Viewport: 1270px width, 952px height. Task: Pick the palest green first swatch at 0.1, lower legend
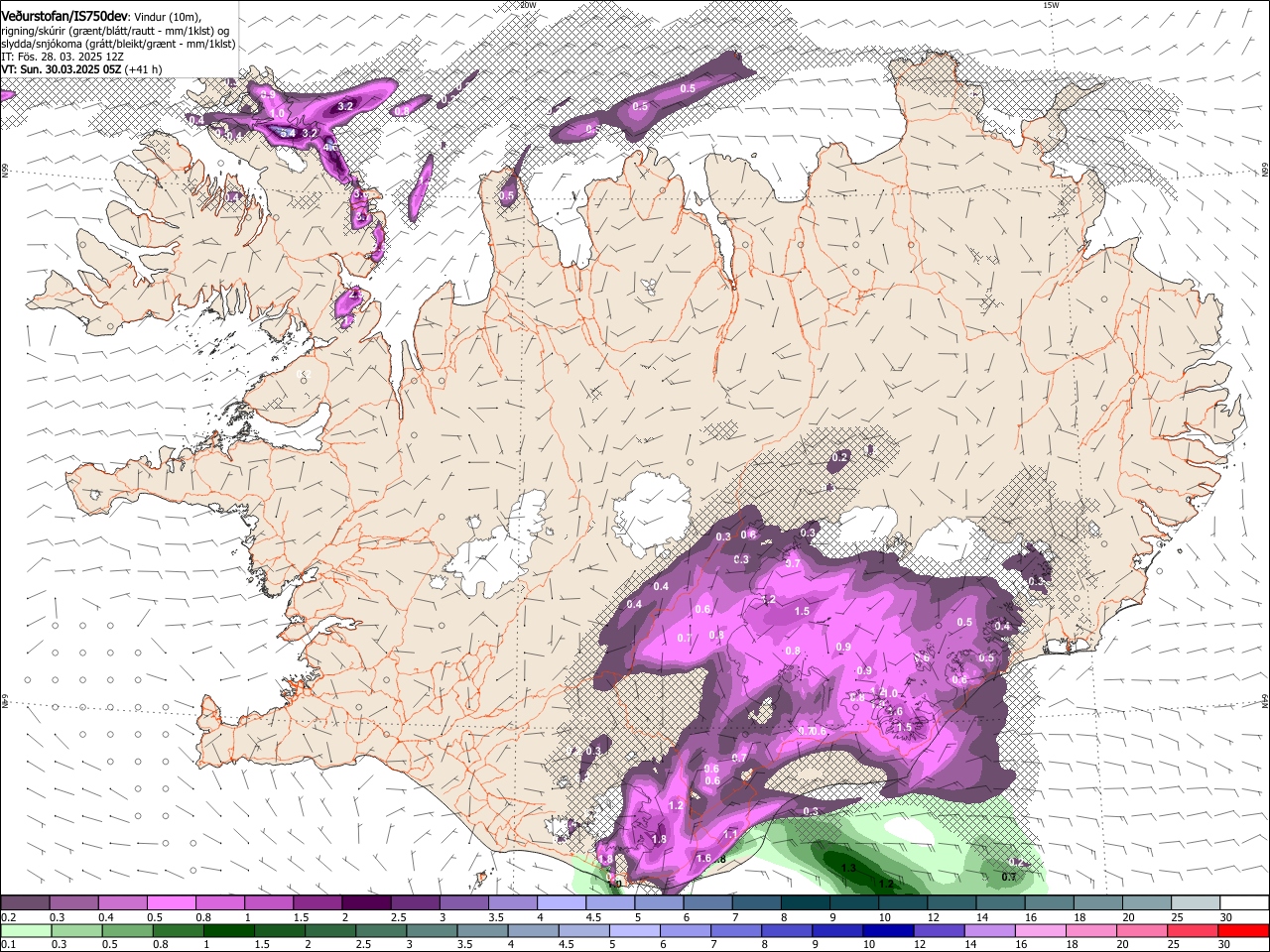(26, 931)
